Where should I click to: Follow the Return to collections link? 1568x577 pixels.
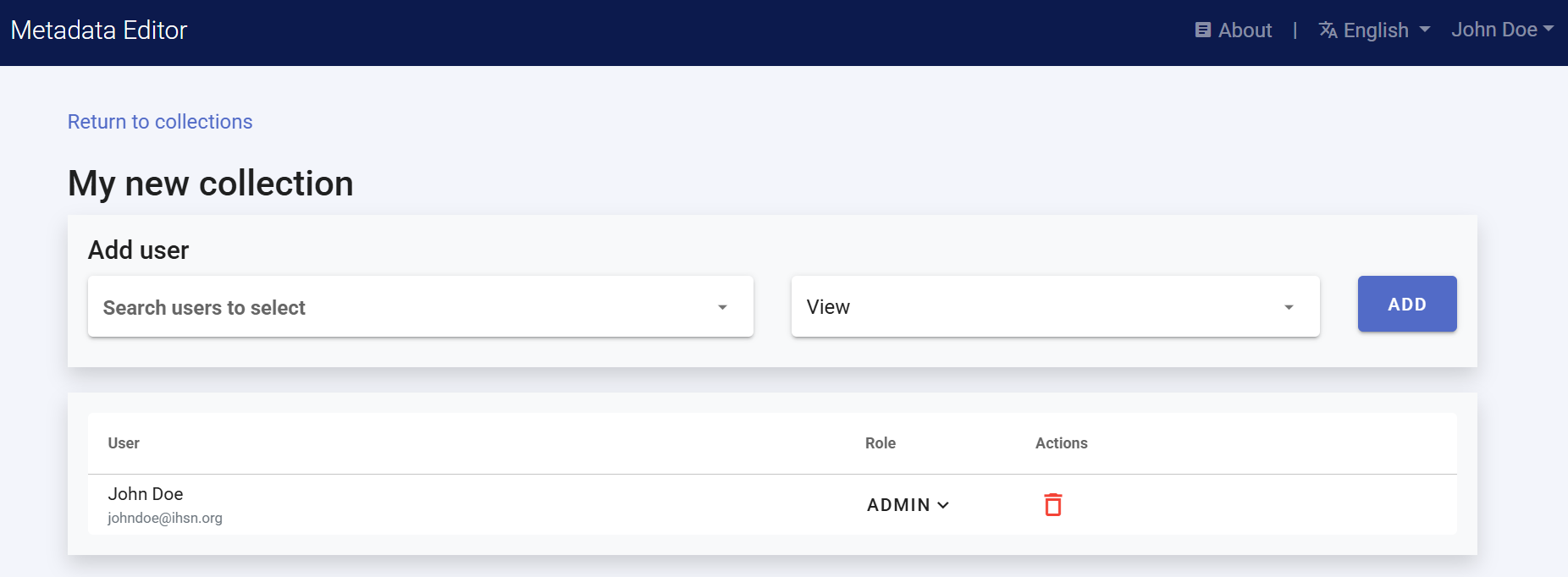point(160,122)
